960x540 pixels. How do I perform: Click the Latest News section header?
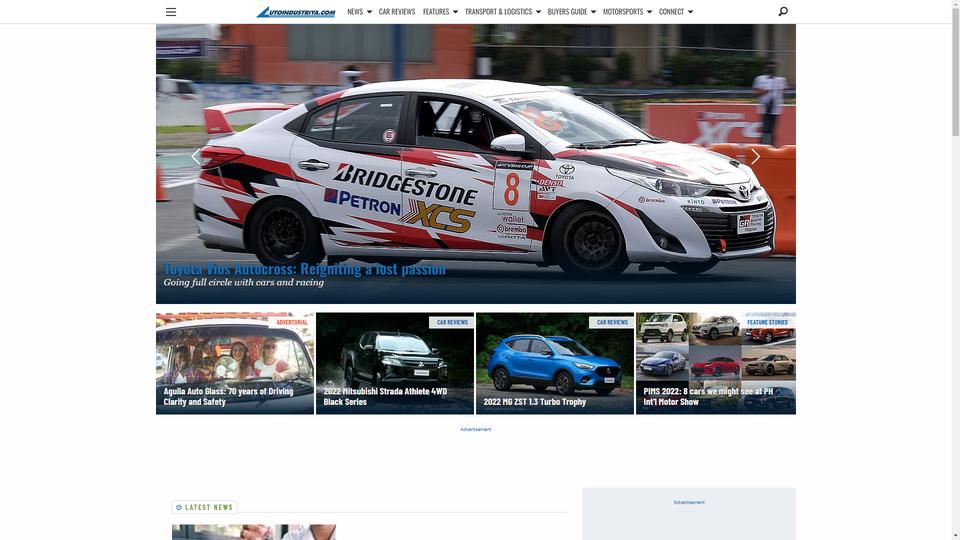[204, 508]
